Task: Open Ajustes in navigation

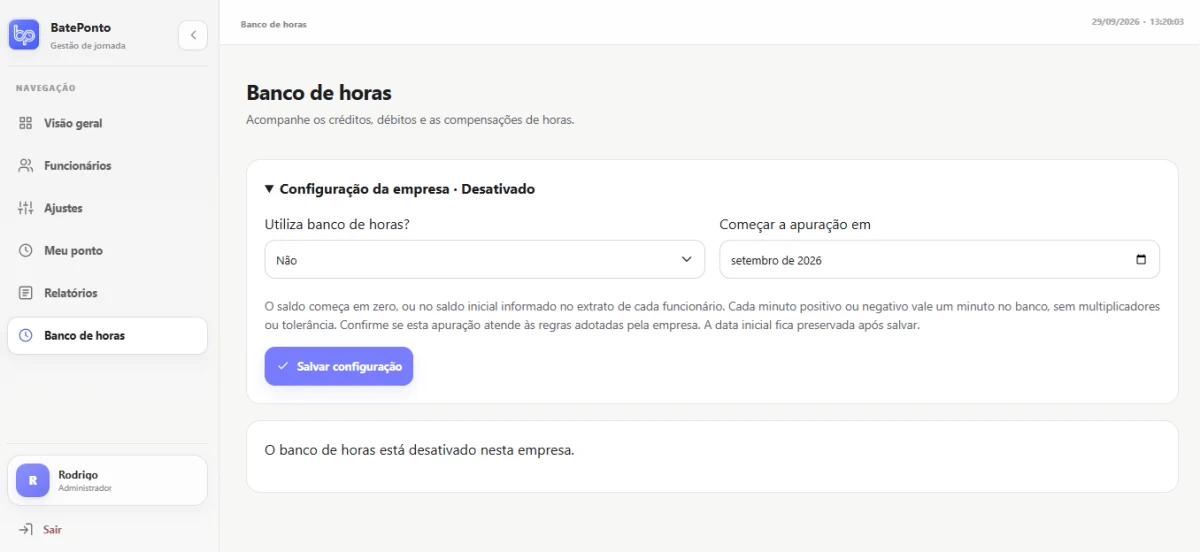Action: pos(107,208)
